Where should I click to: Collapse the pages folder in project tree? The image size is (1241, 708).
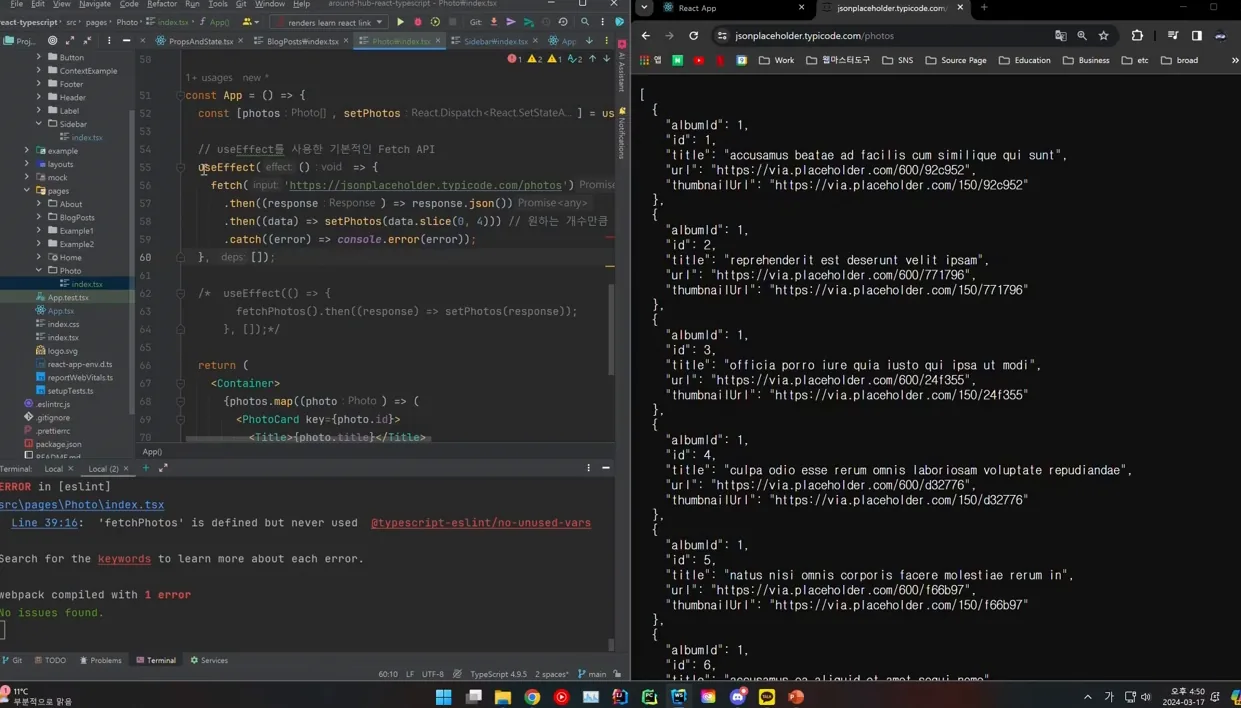coord(27,190)
